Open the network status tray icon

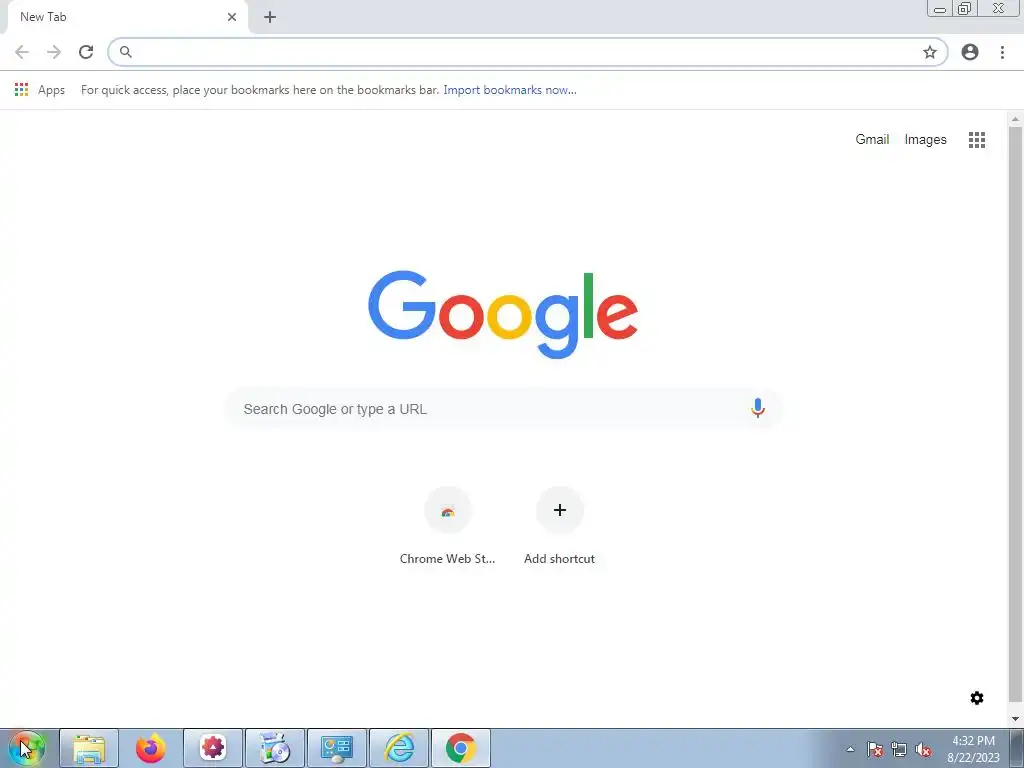(899, 749)
